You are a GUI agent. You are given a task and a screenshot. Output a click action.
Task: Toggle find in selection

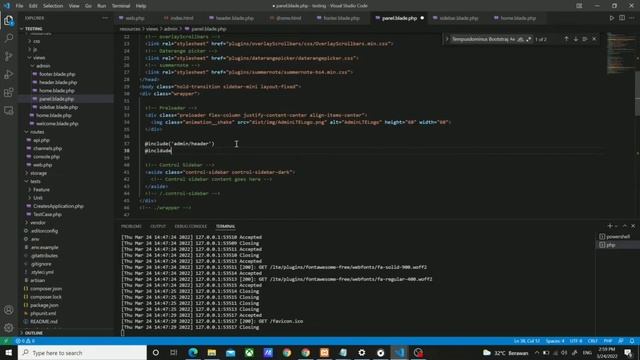[585, 39]
